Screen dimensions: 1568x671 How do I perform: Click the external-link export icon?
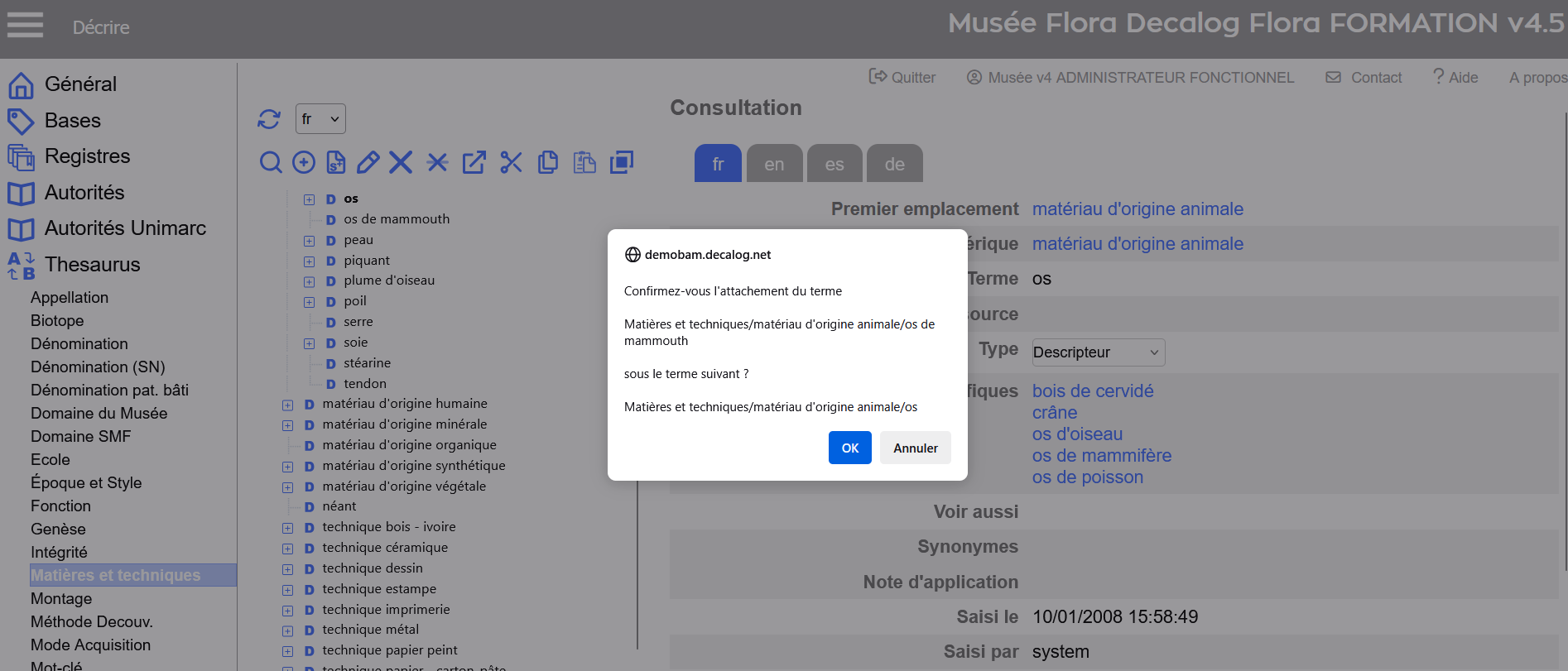474,162
